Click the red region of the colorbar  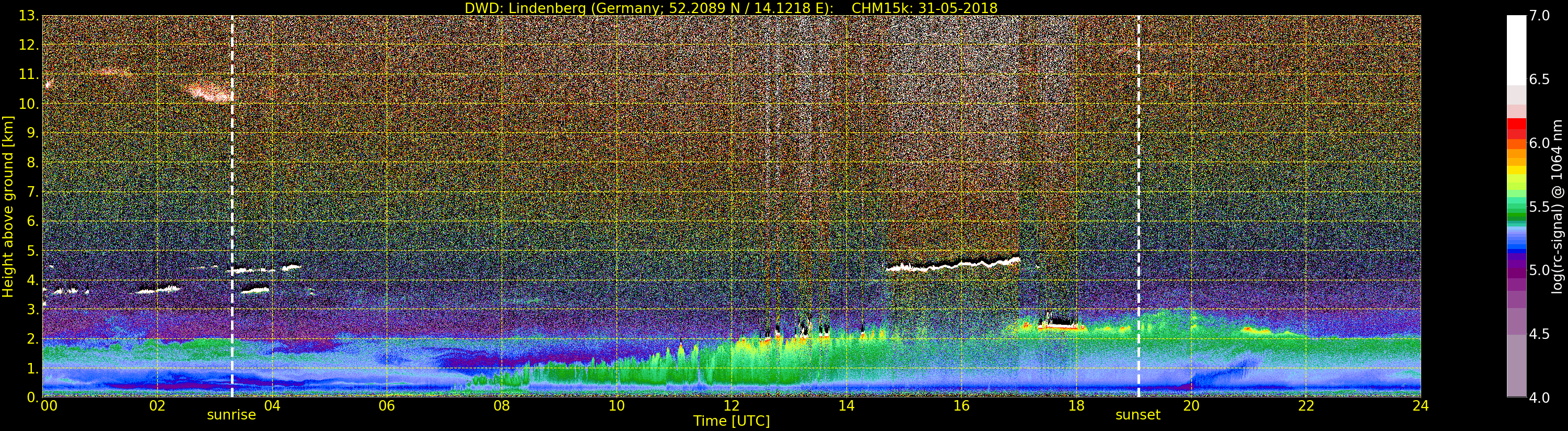1516,128
